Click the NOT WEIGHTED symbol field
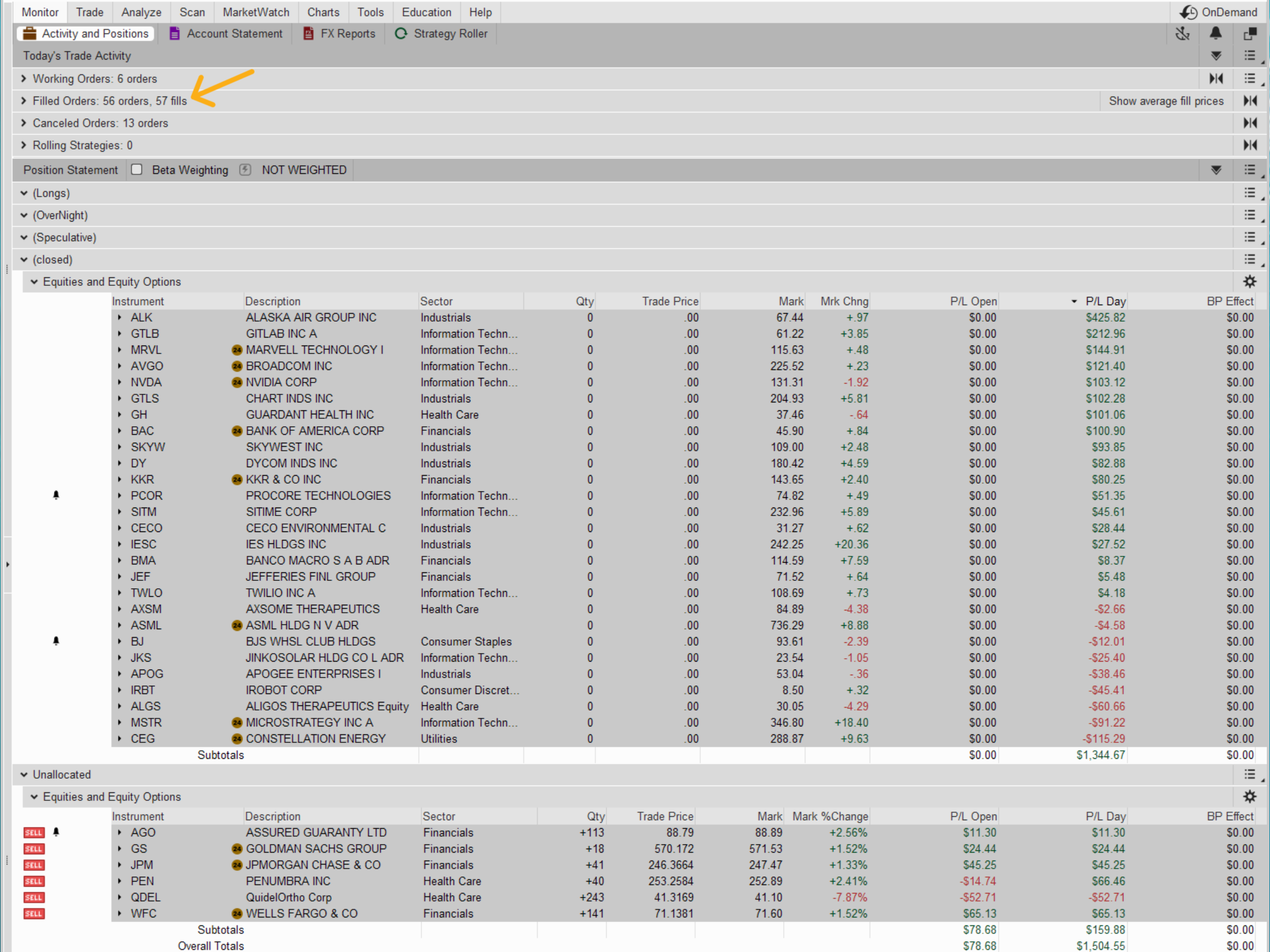1270x952 pixels. (304, 170)
